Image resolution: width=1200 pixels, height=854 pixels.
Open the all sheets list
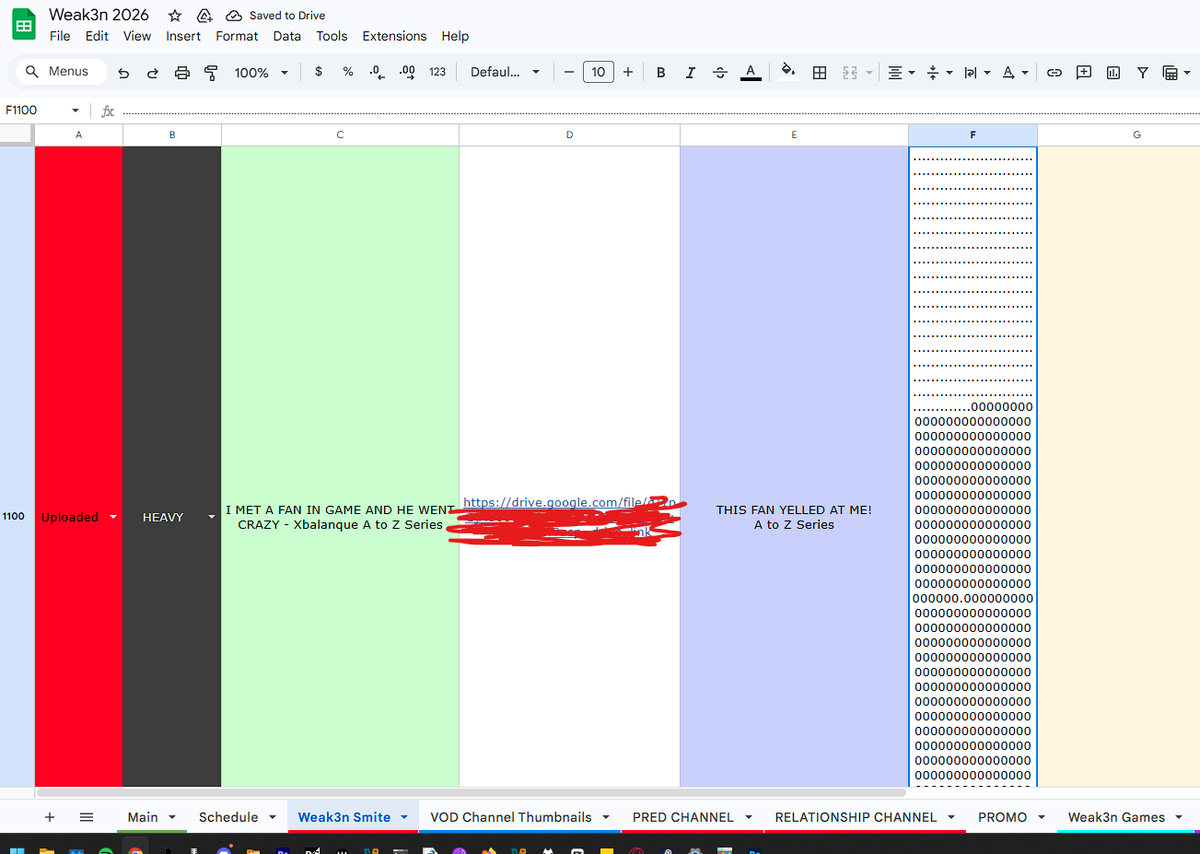(86, 817)
